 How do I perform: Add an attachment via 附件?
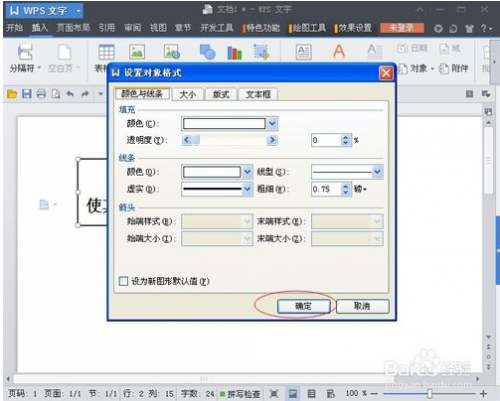click(x=454, y=69)
